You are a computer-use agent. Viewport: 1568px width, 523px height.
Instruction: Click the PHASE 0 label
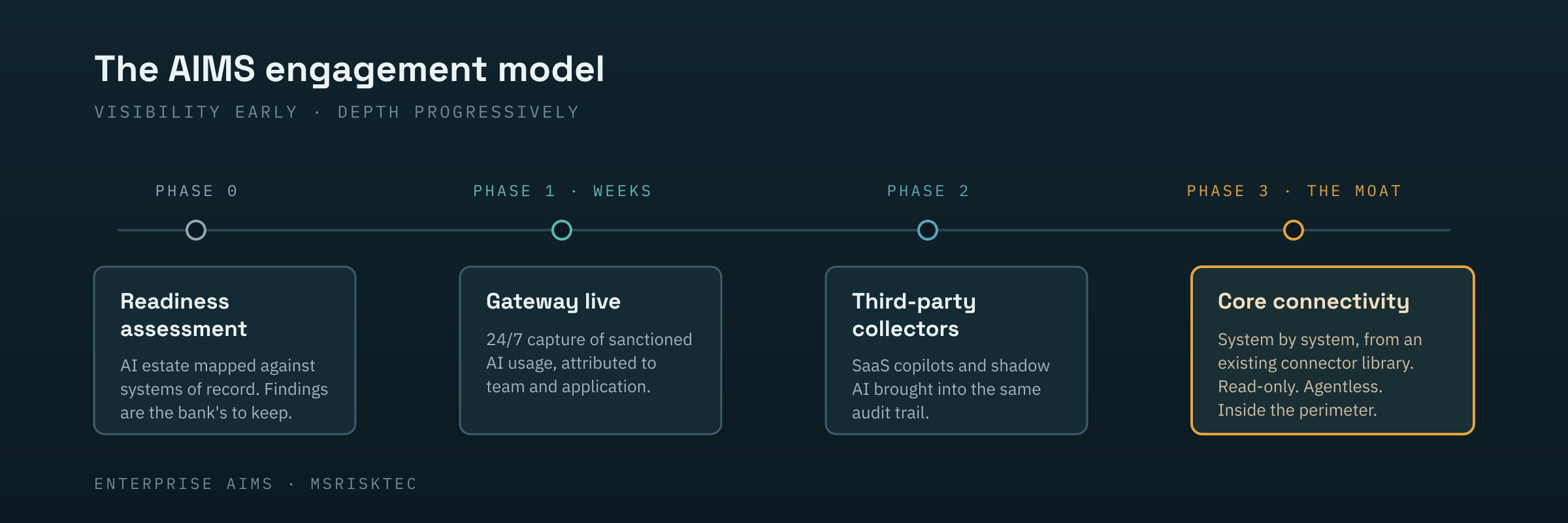pyautogui.click(x=196, y=191)
